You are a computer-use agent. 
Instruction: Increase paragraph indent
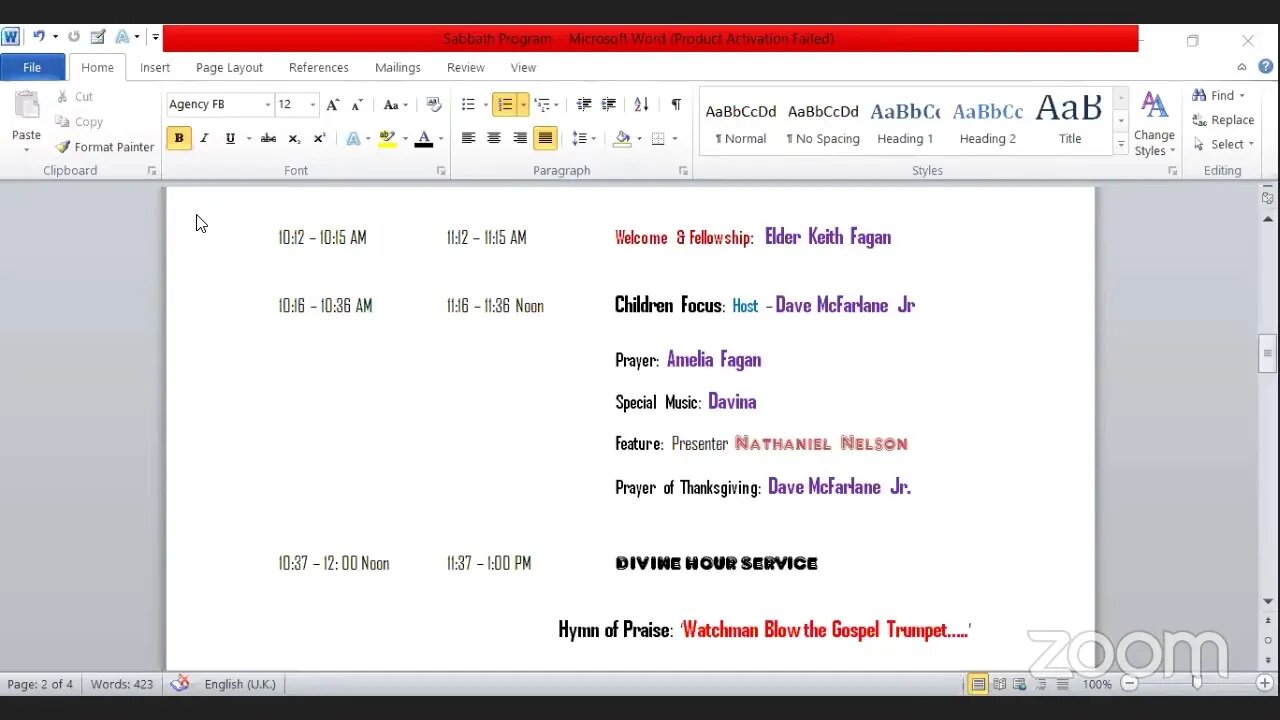(610, 105)
